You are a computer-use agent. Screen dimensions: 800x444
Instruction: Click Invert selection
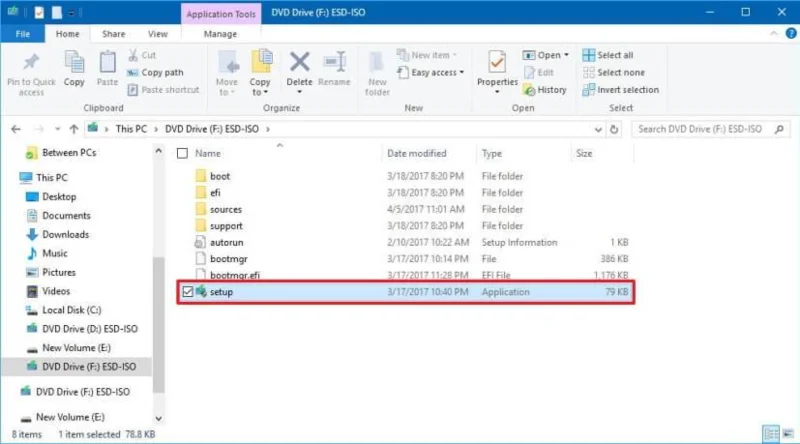point(621,90)
